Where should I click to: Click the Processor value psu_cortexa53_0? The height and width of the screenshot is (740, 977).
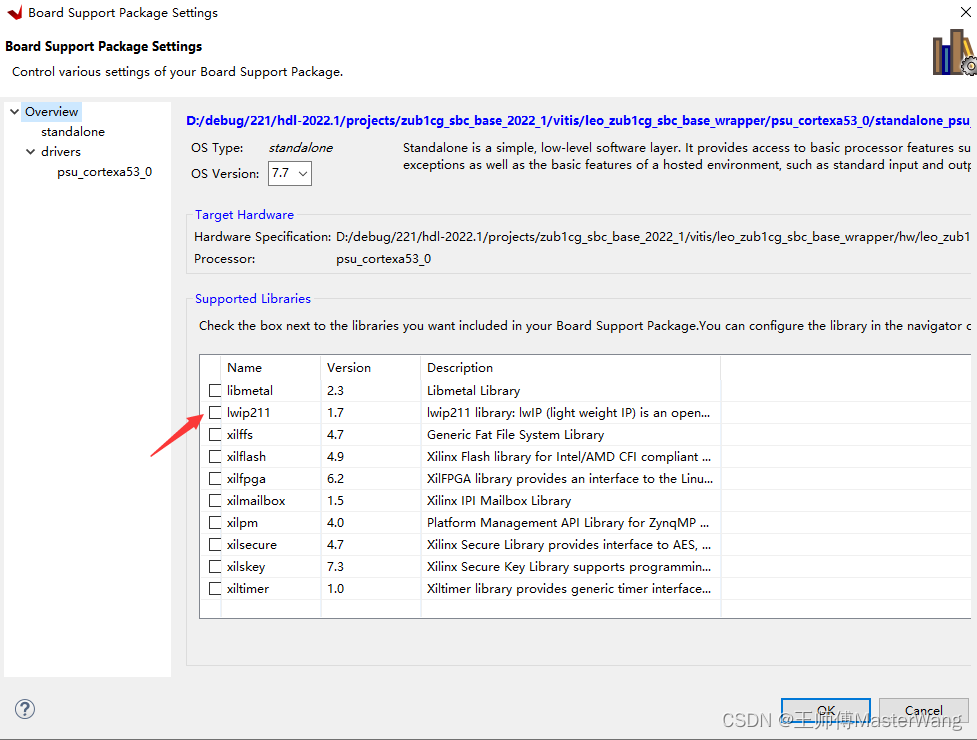383,259
